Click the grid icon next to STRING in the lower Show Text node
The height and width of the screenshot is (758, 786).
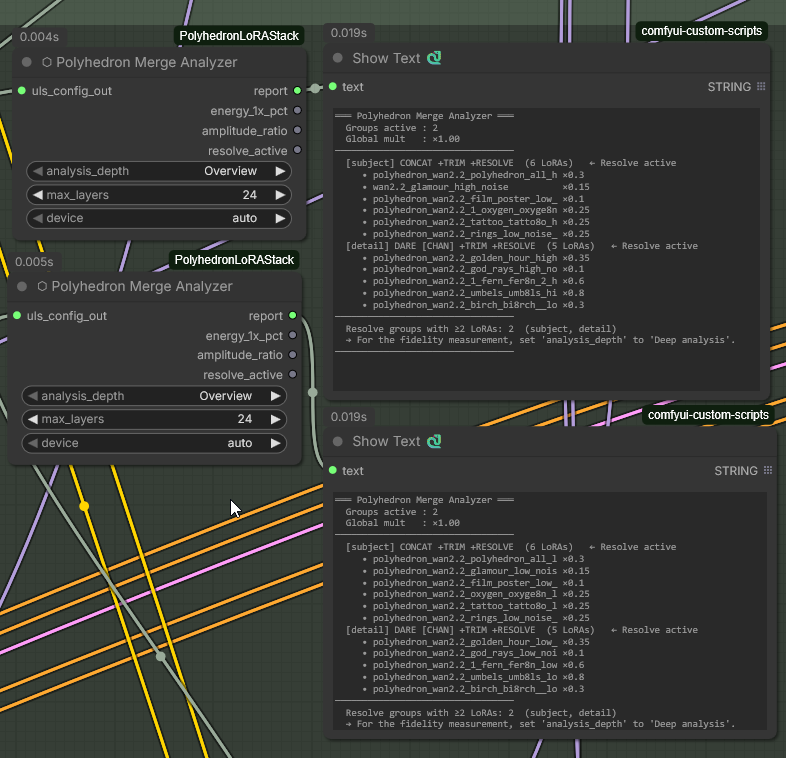pos(768,470)
